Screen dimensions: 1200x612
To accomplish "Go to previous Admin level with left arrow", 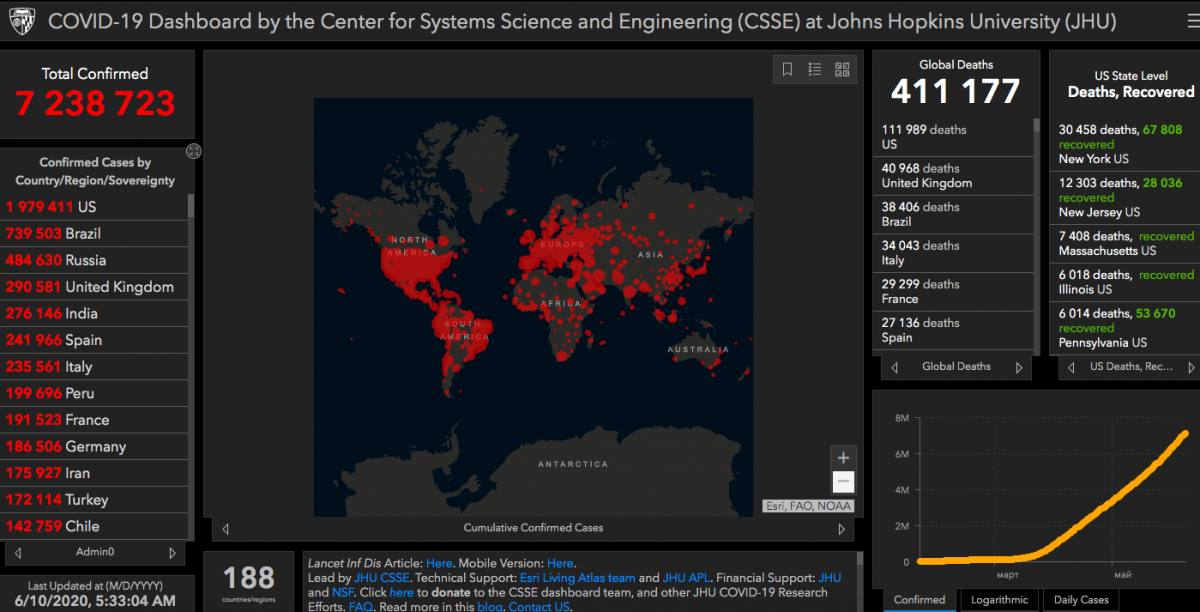I will 18,552.
